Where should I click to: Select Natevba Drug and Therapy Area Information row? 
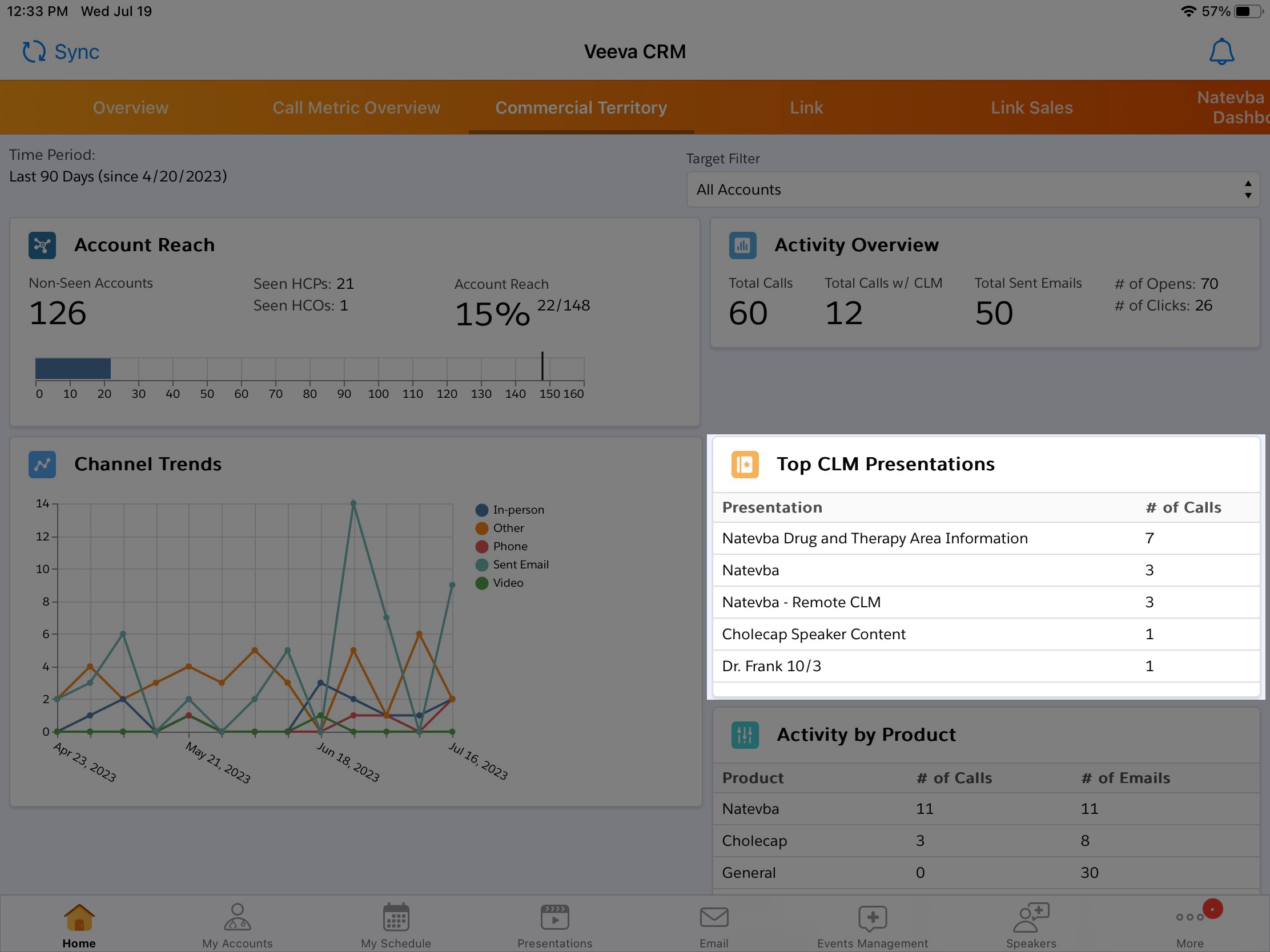(874, 538)
